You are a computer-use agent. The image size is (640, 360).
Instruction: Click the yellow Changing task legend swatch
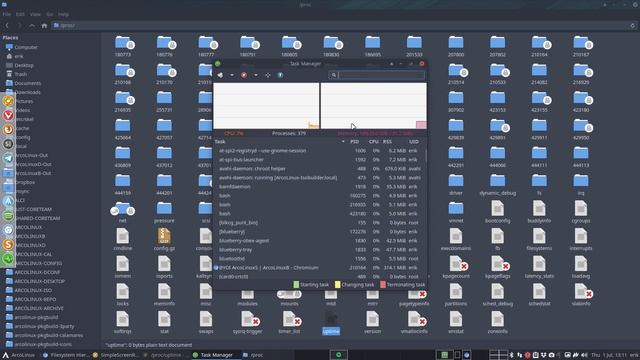[338, 284]
